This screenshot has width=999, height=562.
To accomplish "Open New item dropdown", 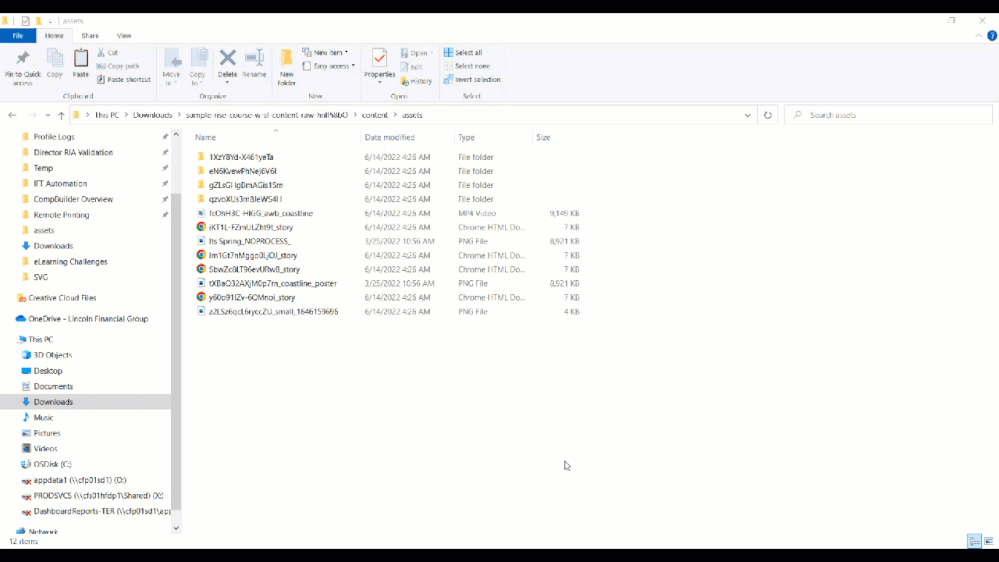I will coord(325,52).
